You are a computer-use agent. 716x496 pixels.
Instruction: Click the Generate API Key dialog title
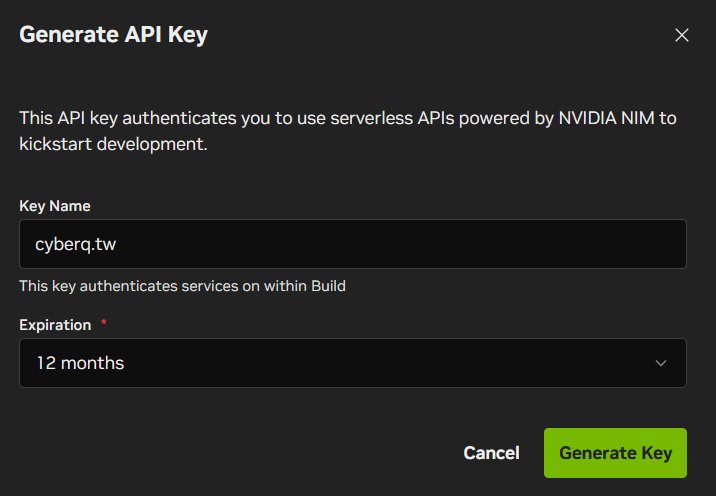pyautogui.click(x=113, y=35)
